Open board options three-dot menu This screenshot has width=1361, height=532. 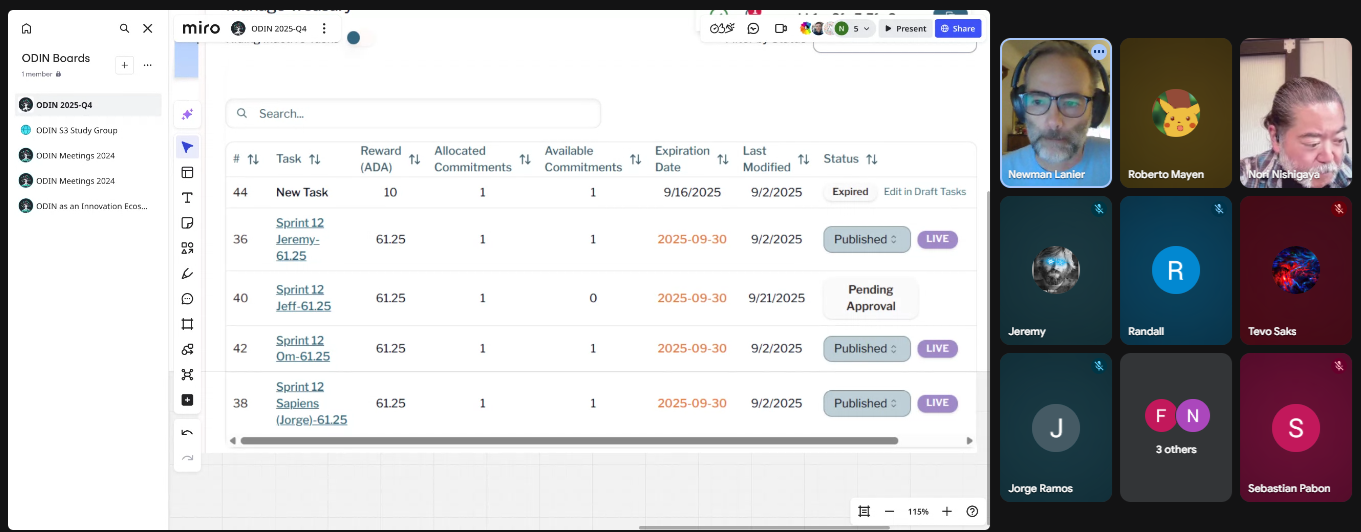coord(324,29)
